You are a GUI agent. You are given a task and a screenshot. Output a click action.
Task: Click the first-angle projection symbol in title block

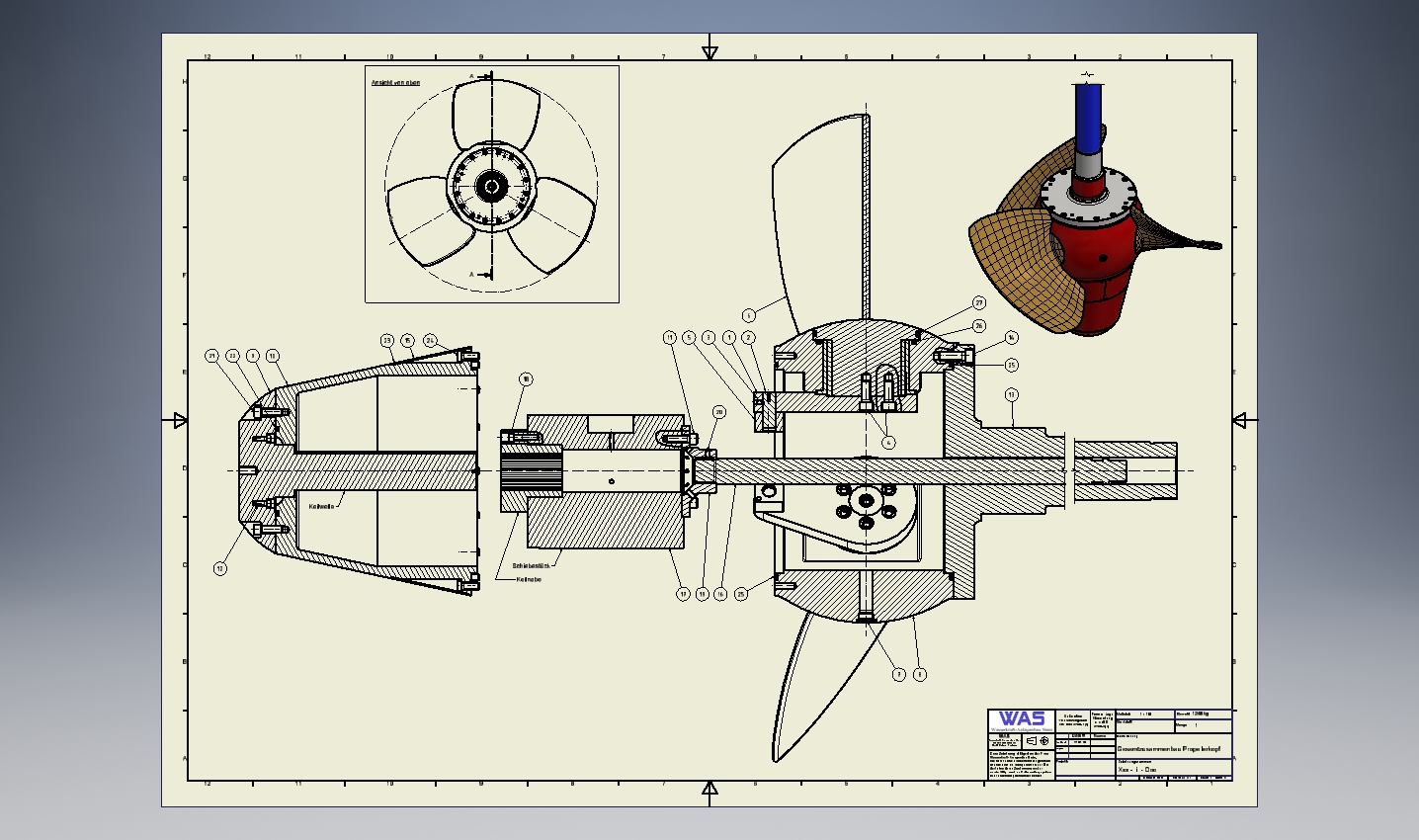tap(1039, 741)
